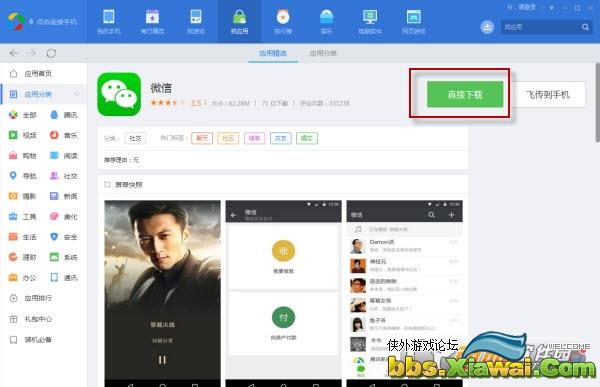The image size is (600, 387).
Task: Click the green 直接下载 download button
Action: 465,94
